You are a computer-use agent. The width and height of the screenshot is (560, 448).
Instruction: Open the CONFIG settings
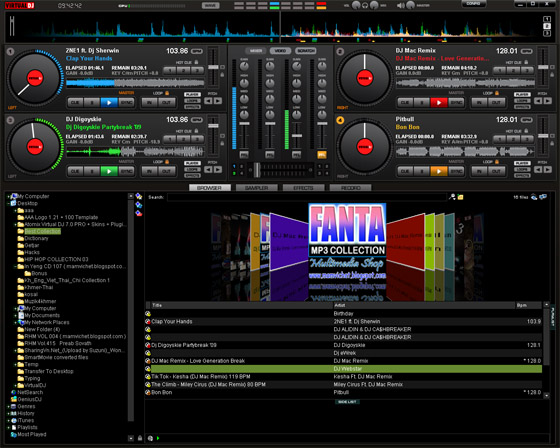[473, 4]
